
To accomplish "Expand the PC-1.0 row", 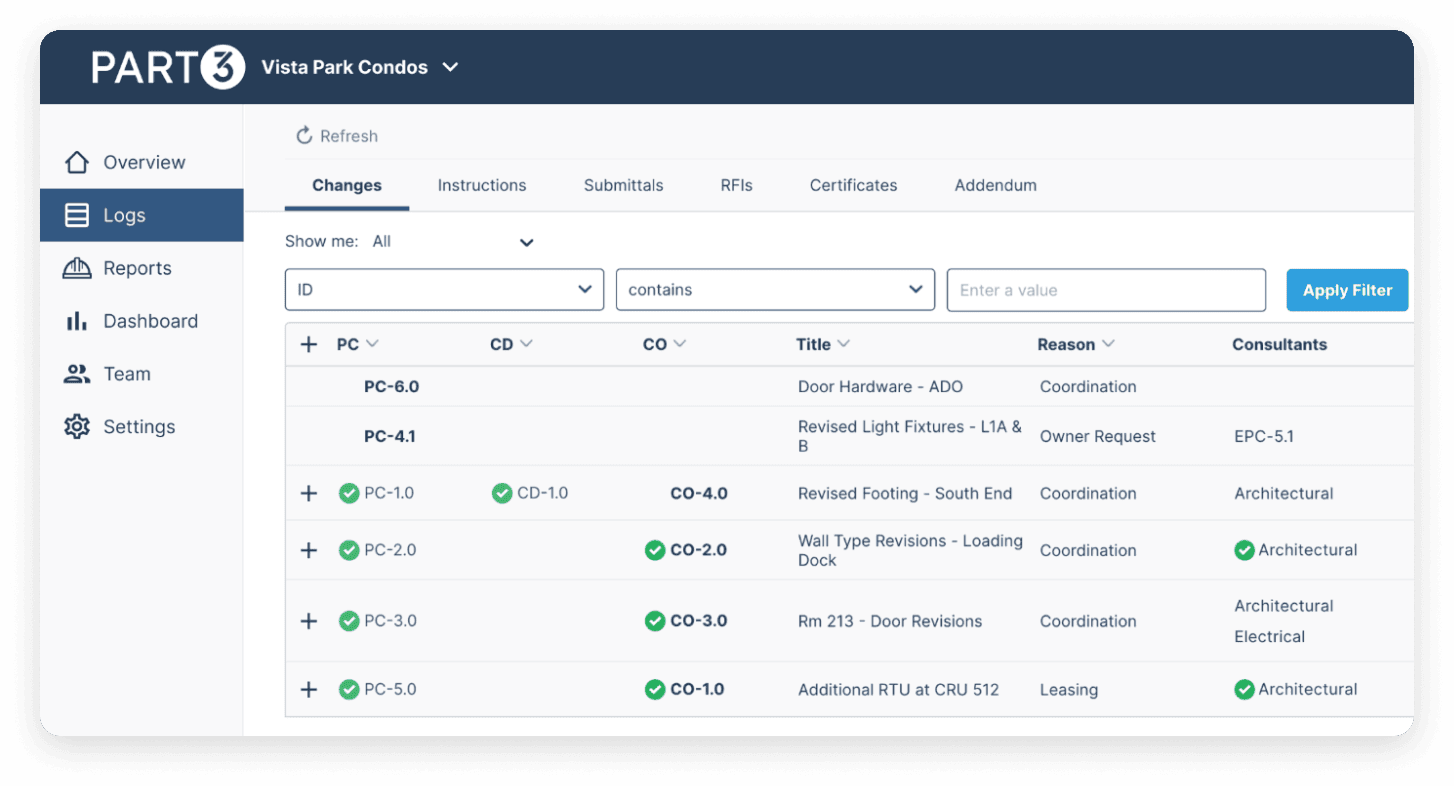I will 309,493.
